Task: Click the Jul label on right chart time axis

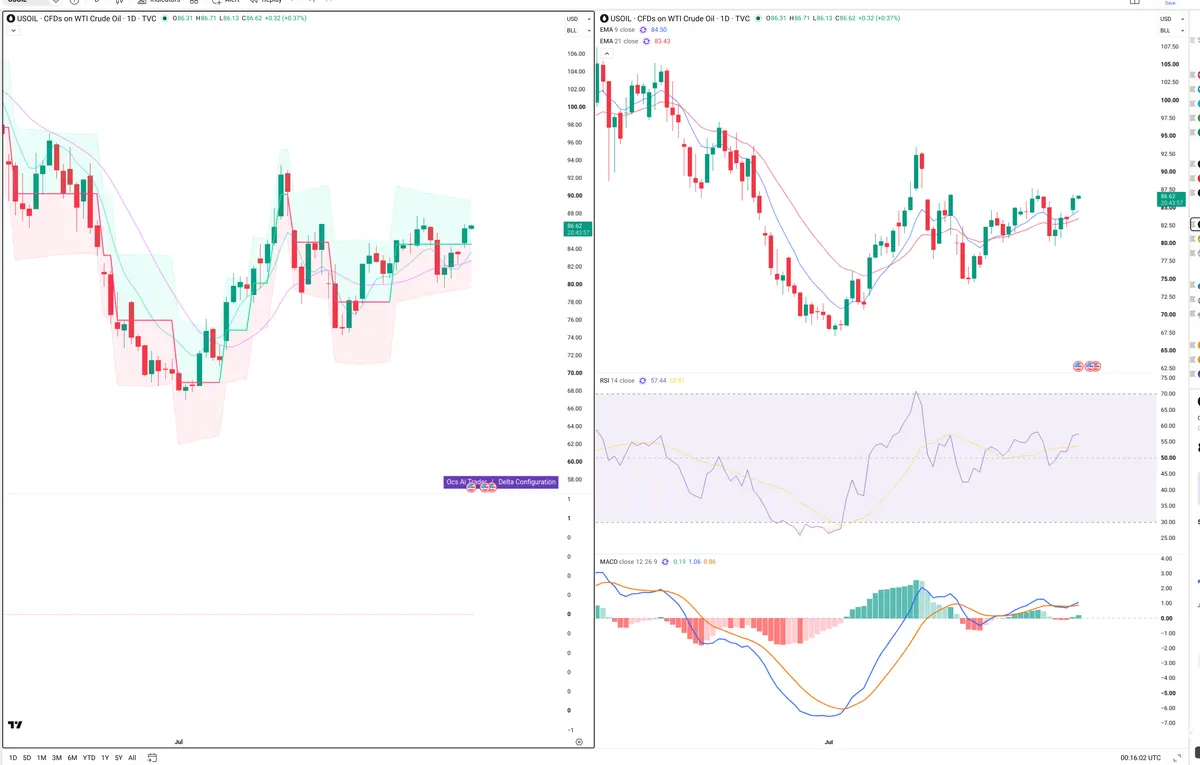Action: [829, 742]
